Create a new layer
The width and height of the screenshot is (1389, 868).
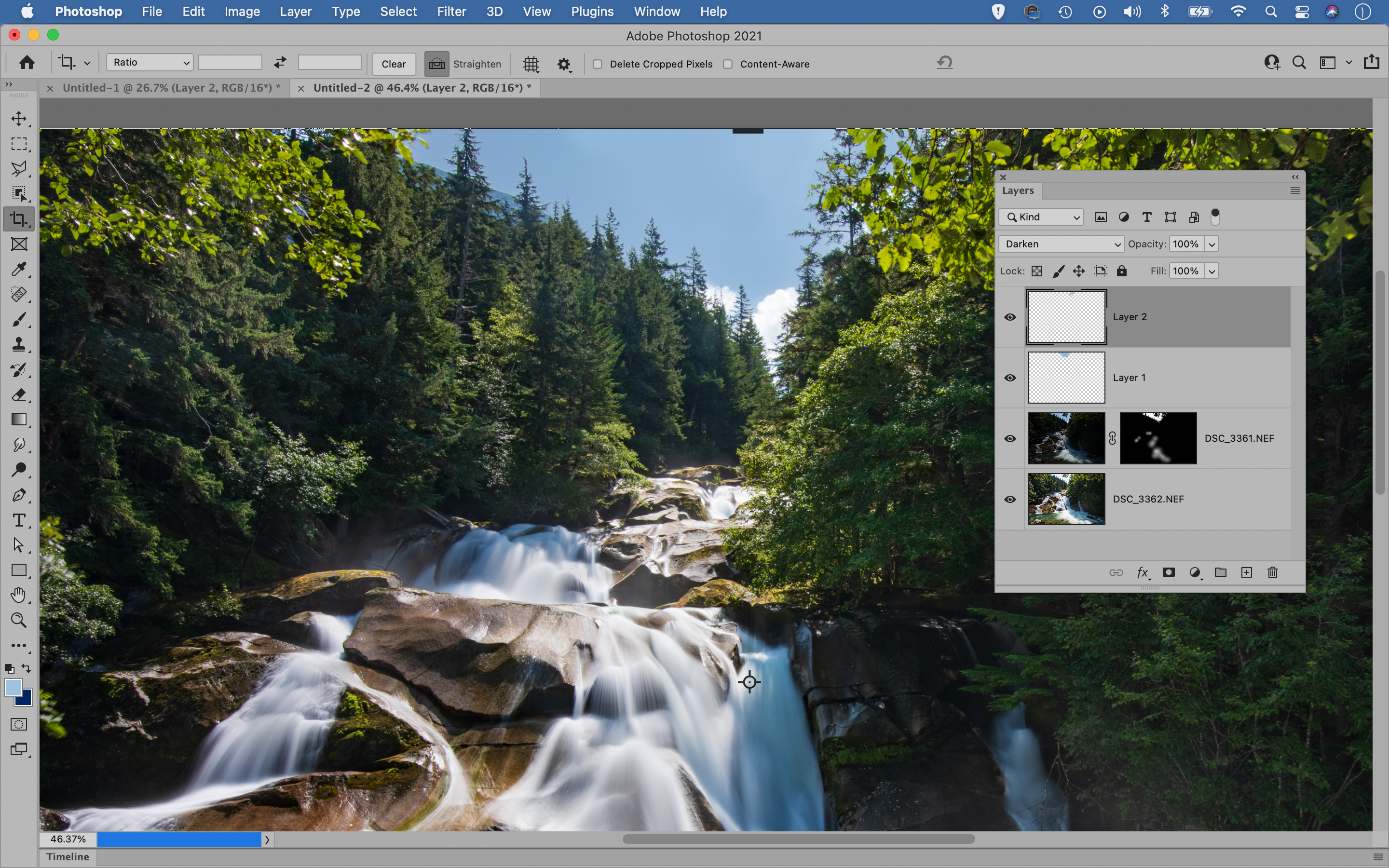coord(1247,572)
